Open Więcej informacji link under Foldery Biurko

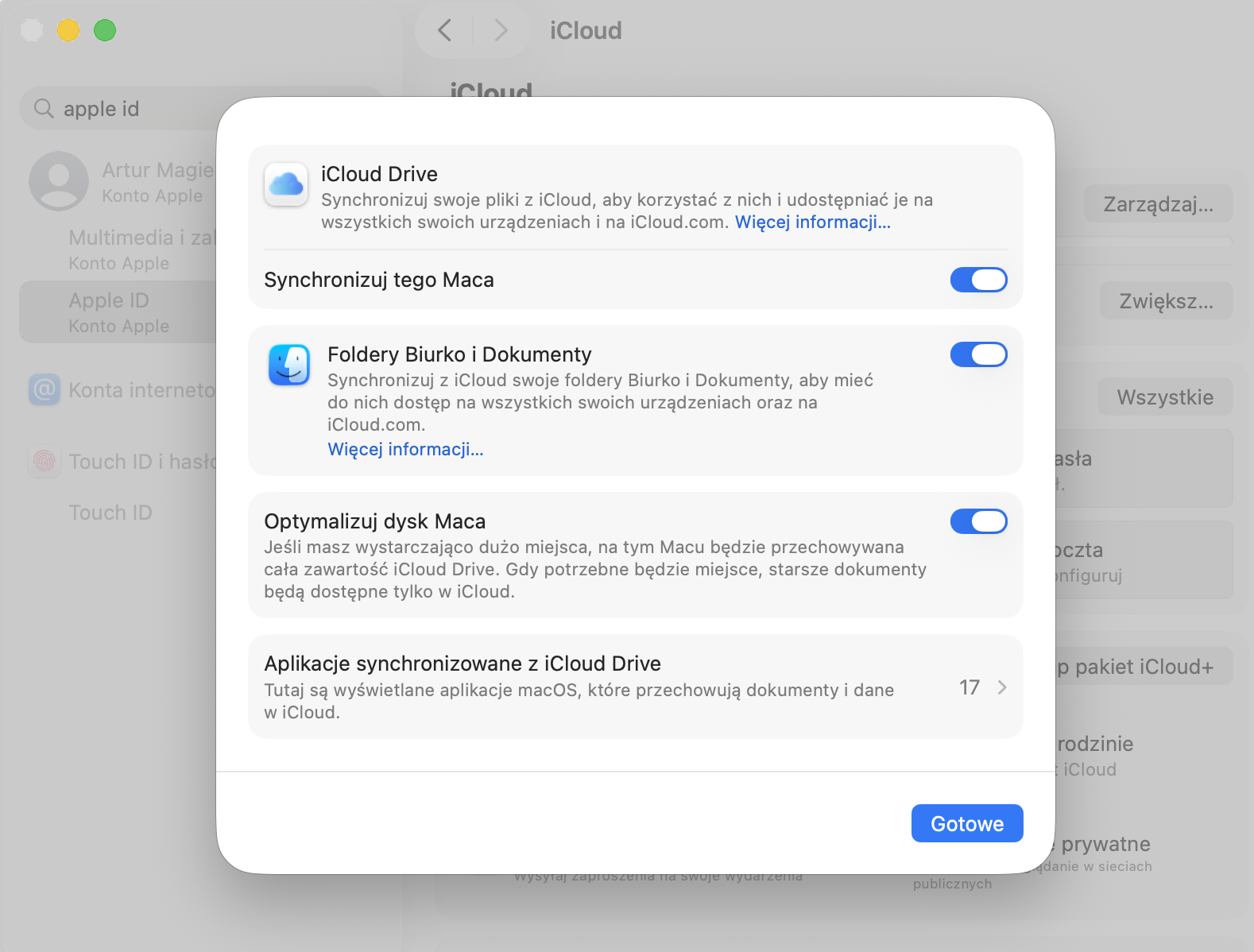coord(405,449)
